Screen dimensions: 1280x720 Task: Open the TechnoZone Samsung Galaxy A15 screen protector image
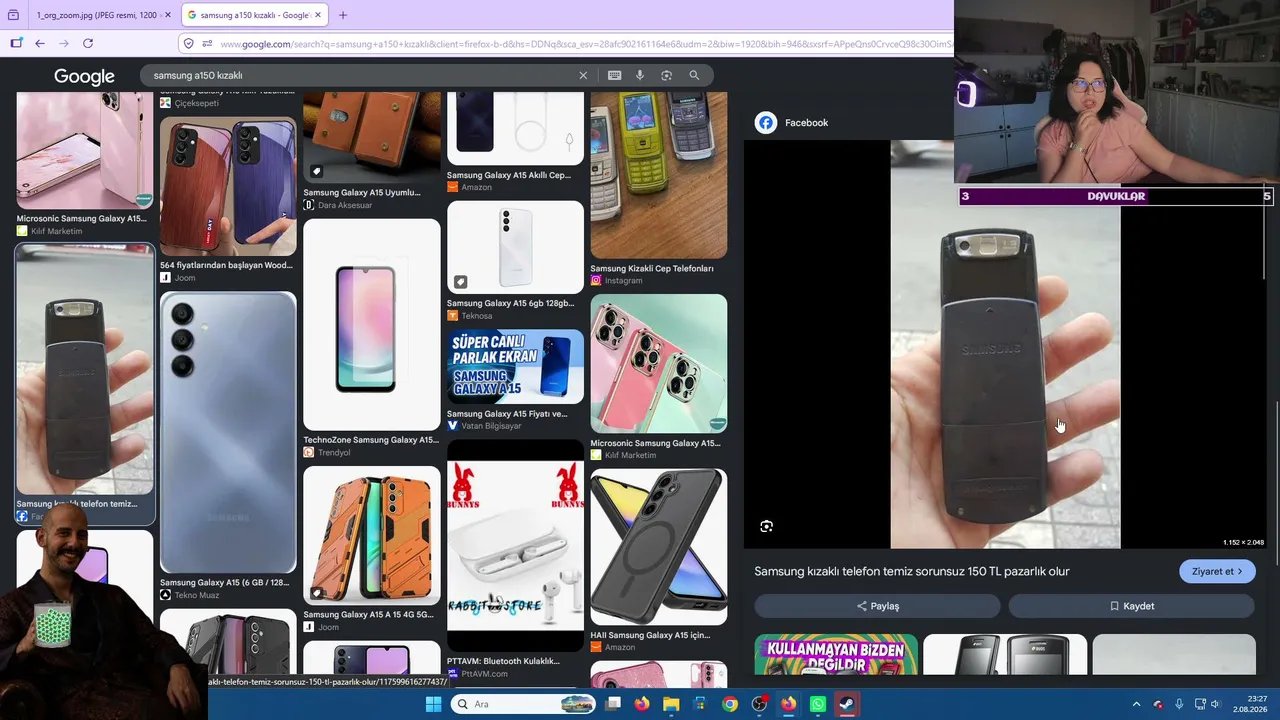pyautogui.click(x=371, y=325)
